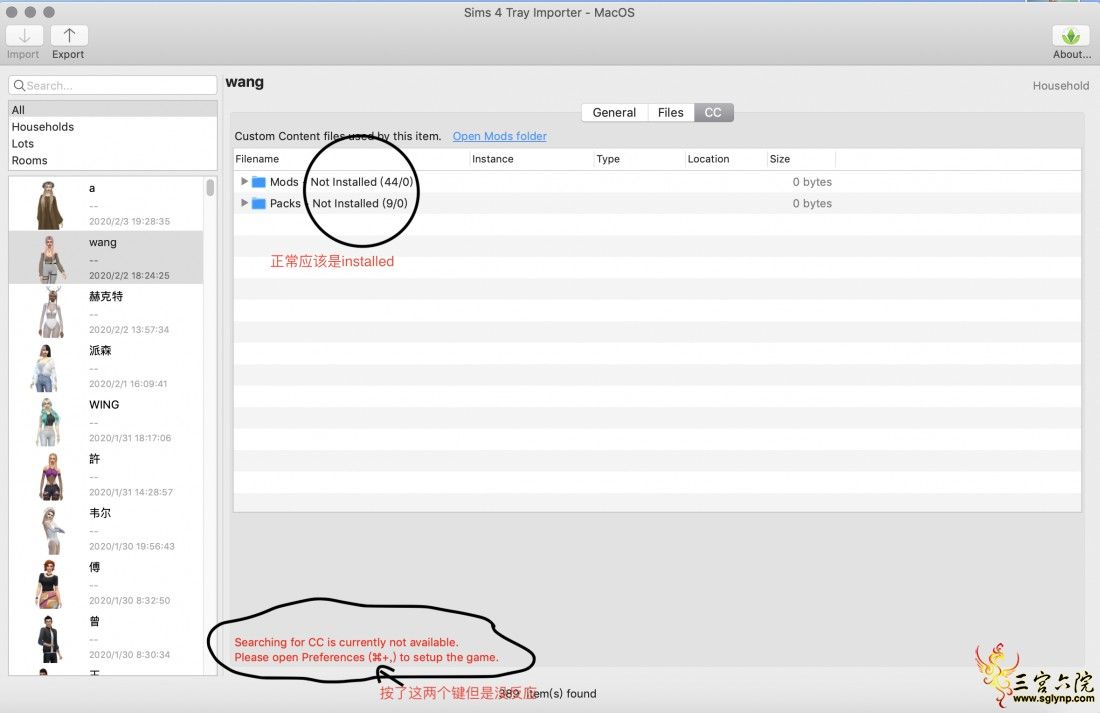Click the Packs row '0 bytes' size
This screenshot has width=1100, height=713.
(812, 204)
